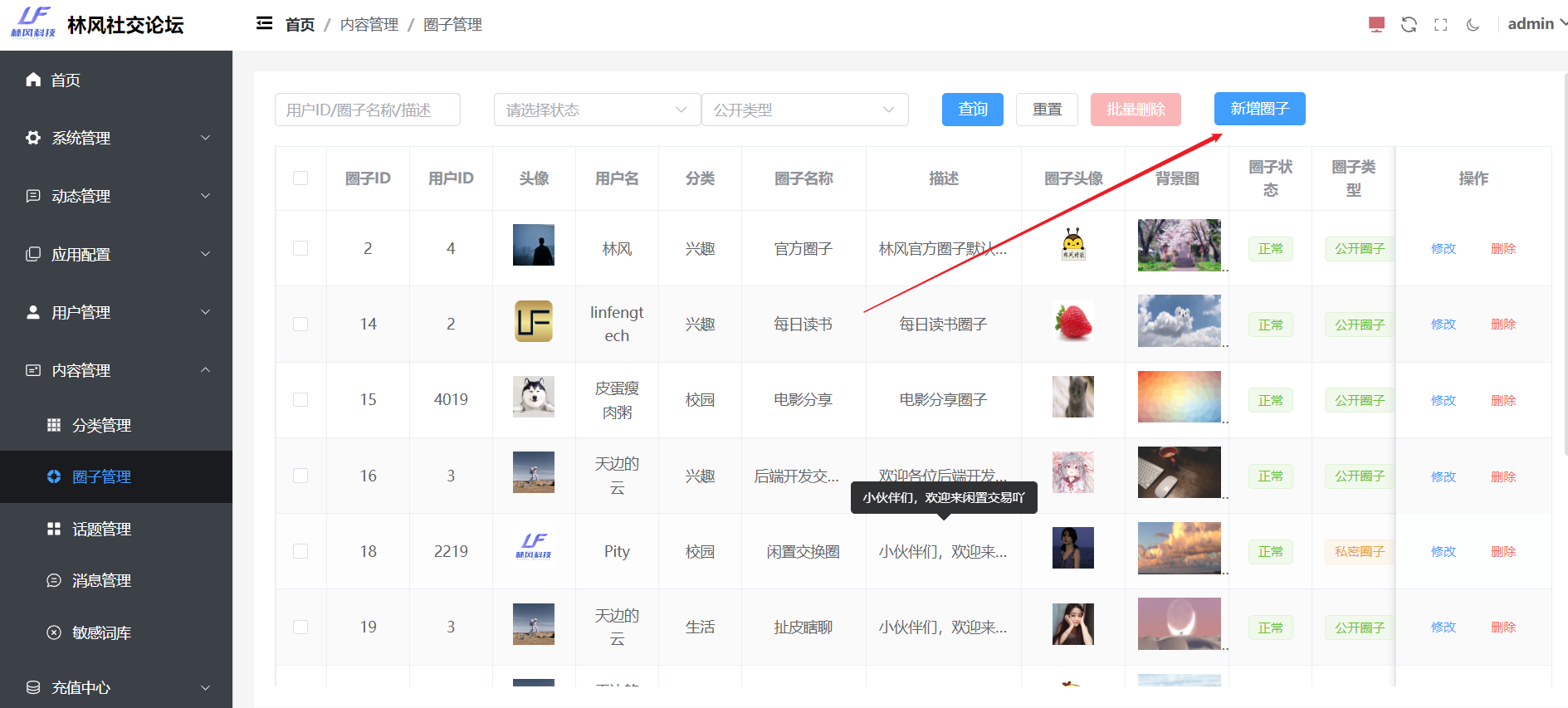Viewport: 1568px width, 708px height.
Task: Select the checkbox for circle ID 19
Action: click(300, 627)
